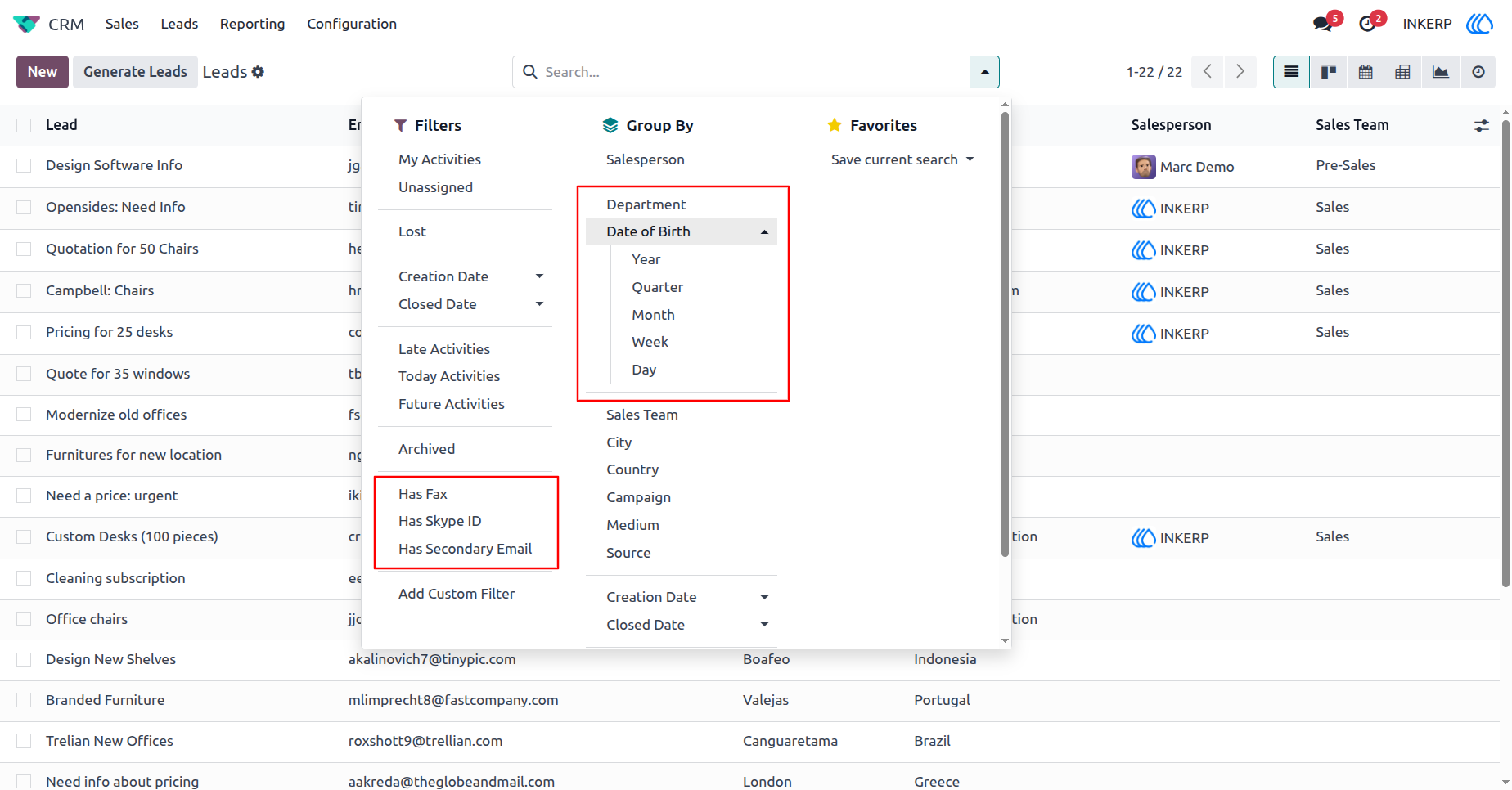Group leads by Department

pos(646,204)
